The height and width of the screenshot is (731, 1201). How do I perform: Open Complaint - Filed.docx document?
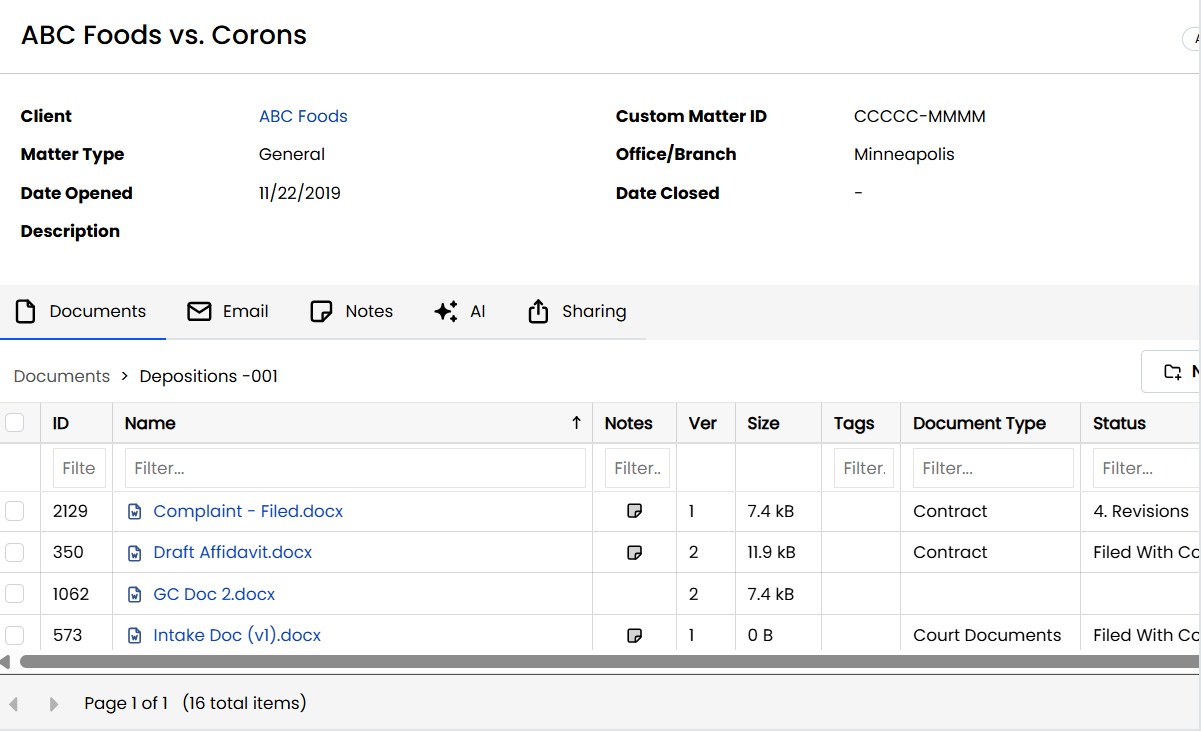point(248,511)
